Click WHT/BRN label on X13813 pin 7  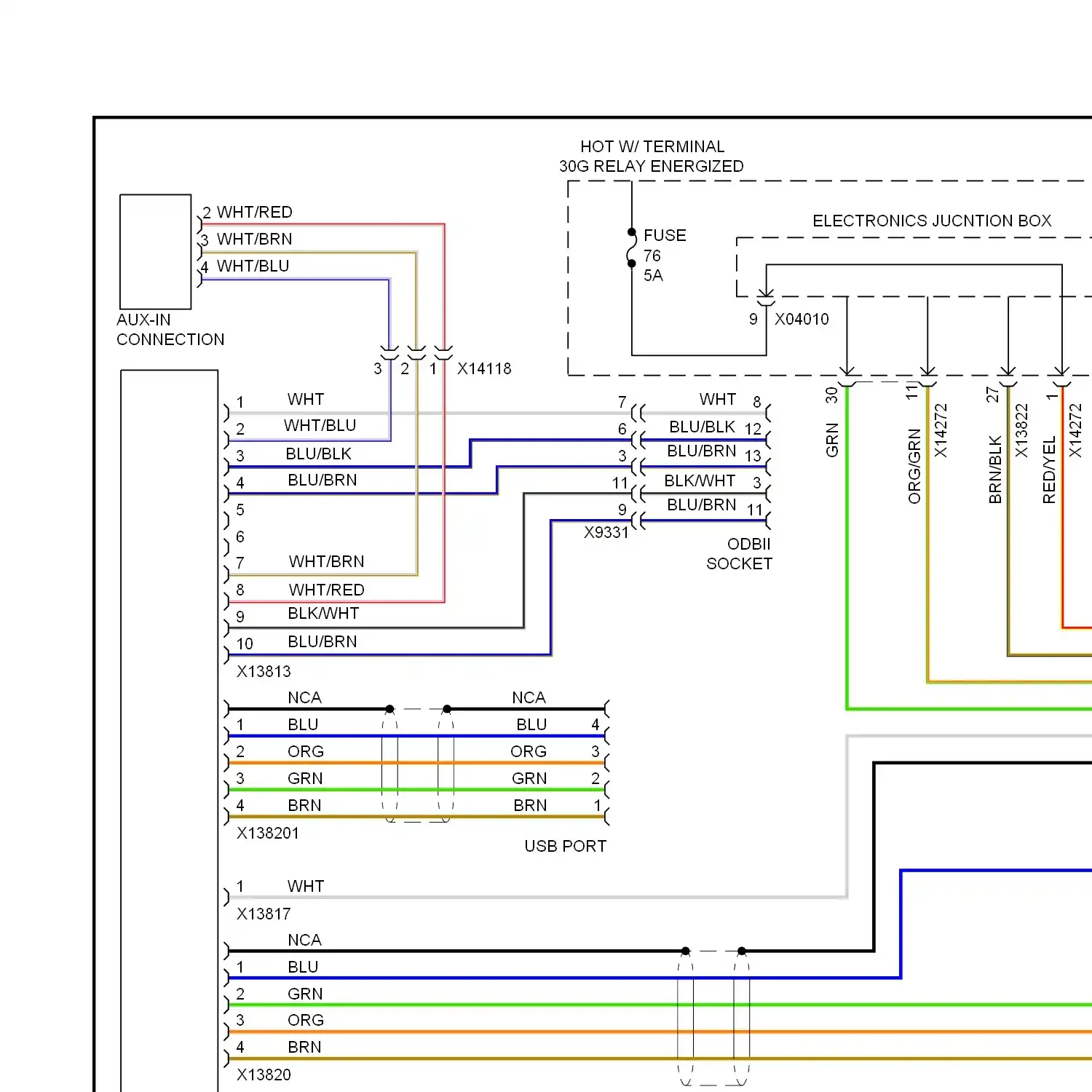(x=327, y=561)
